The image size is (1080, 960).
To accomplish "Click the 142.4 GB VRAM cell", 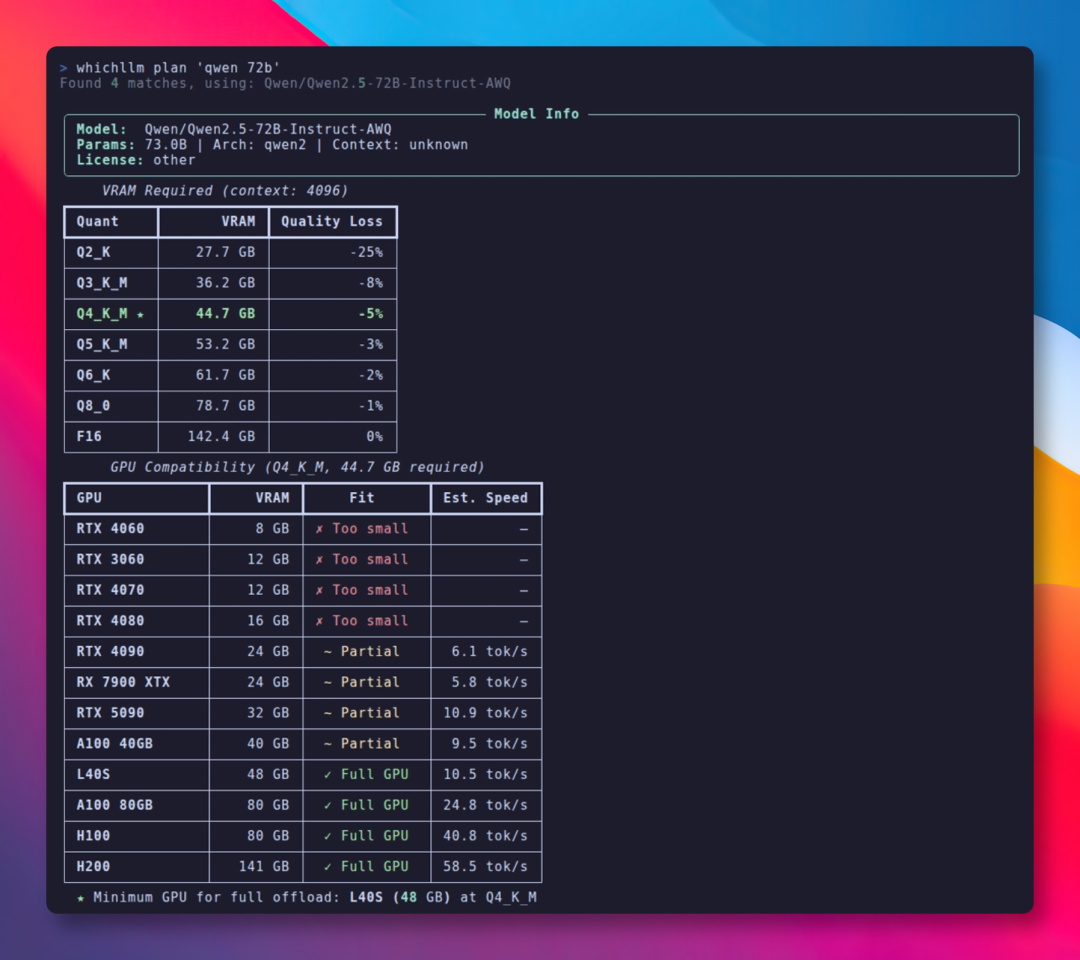I will (221, 437).
